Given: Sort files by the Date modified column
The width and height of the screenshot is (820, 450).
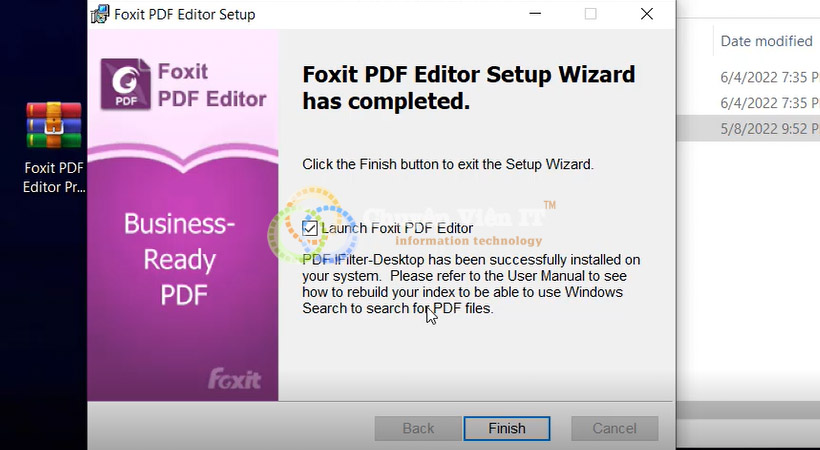Looking at the screenshot, I should tap(766, 41).
